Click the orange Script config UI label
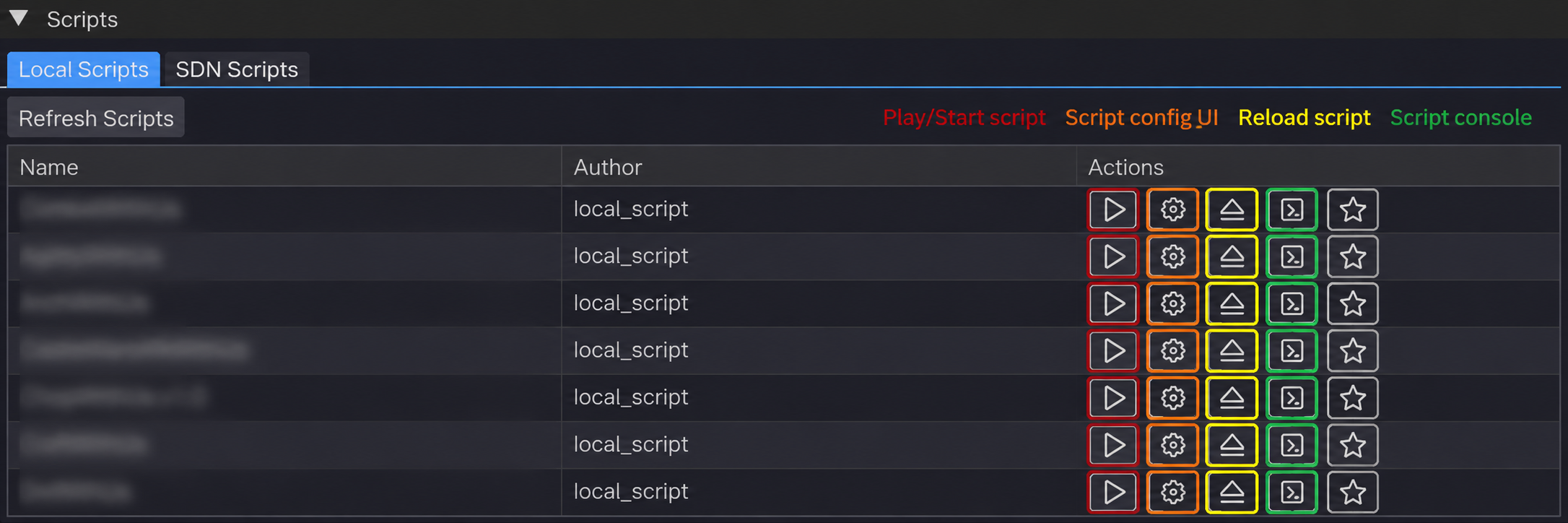Screen dimensions: 1568x523 [1141, 118]
